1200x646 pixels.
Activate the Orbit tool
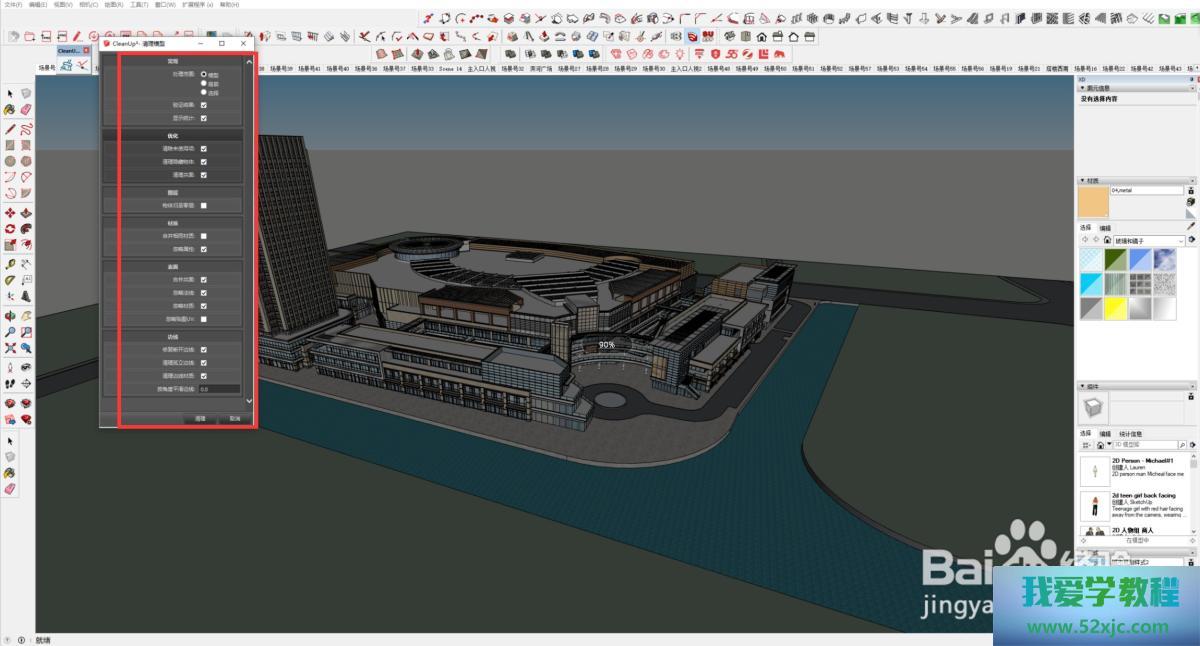(10, 315)
